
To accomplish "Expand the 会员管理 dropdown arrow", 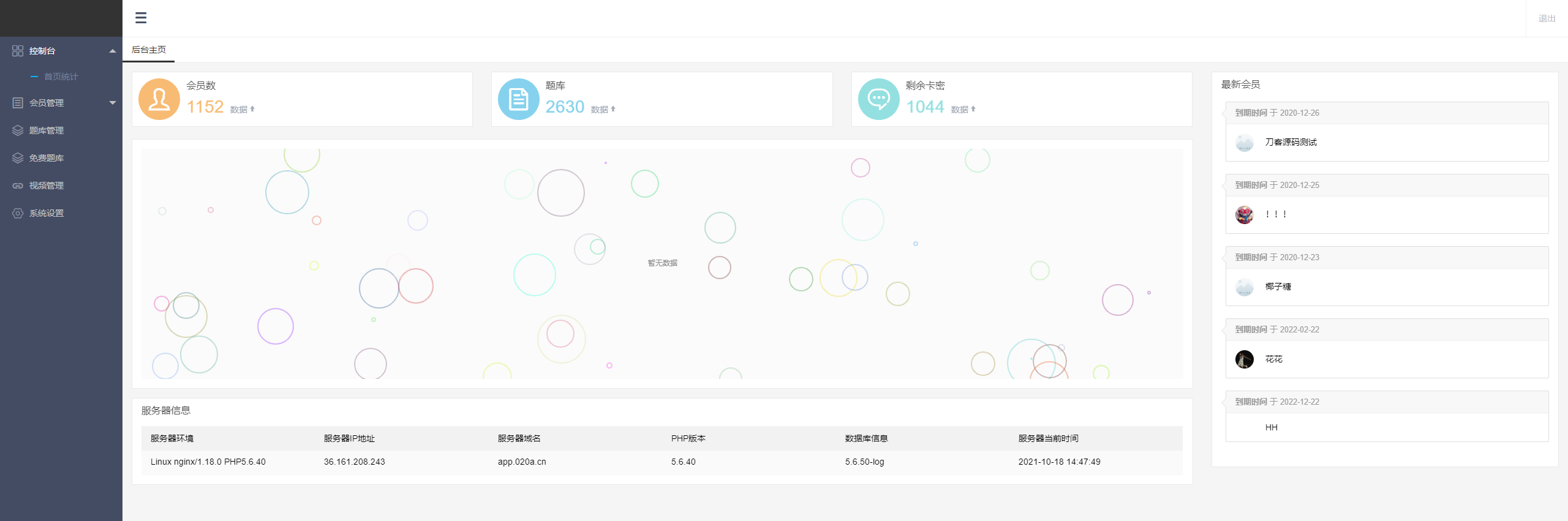I will coord(113,103).
